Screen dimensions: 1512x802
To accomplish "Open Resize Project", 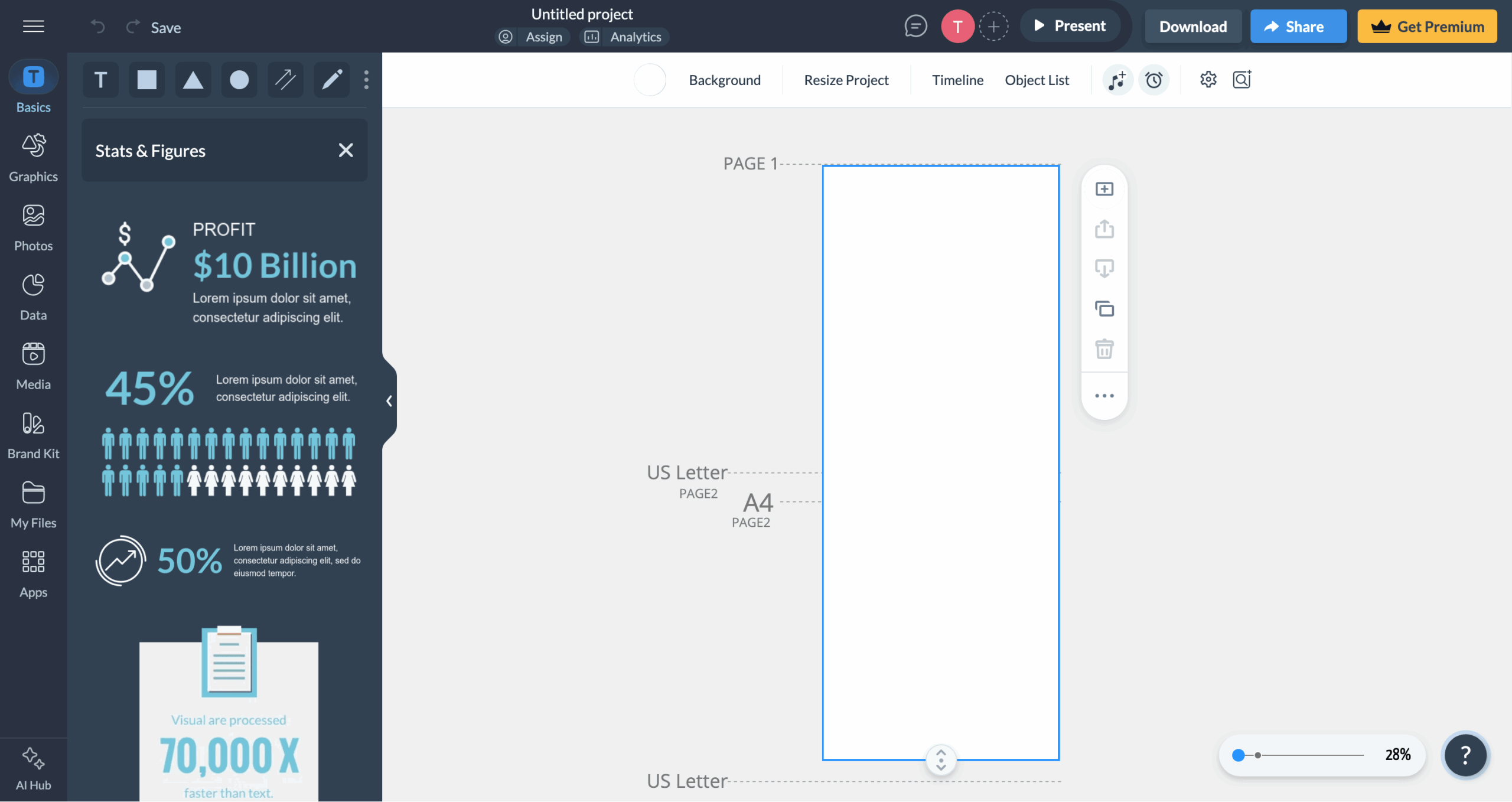I will click(x=846, y=80).
